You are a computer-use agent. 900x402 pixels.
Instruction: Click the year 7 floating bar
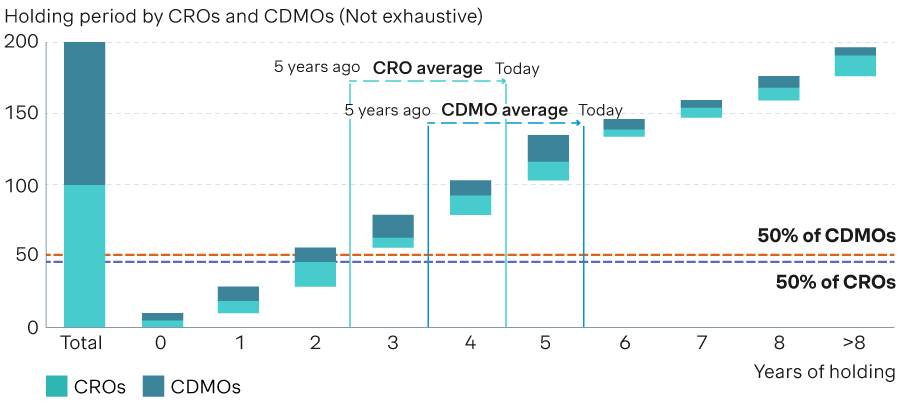tap(701, 109)
